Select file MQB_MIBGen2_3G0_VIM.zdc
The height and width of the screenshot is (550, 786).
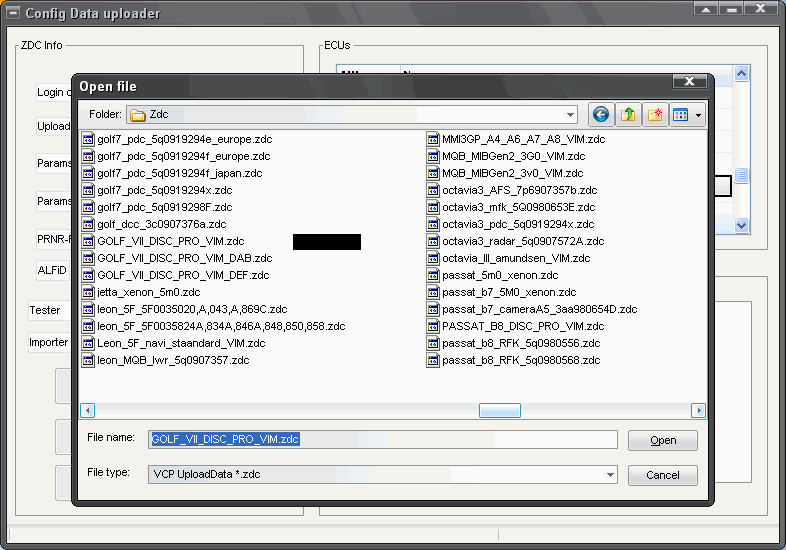pos(513,156)
